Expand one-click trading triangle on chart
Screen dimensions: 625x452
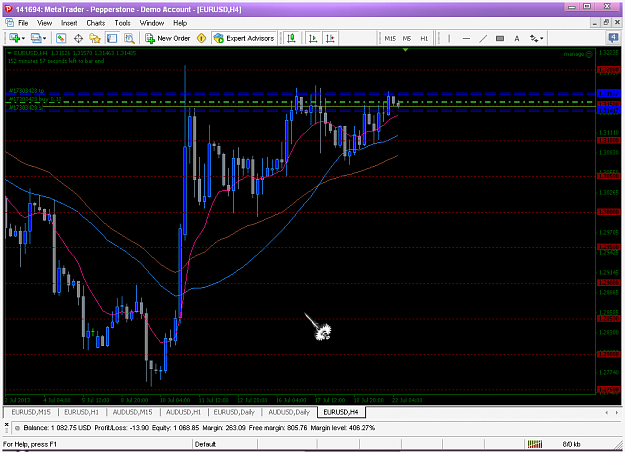click(10, 53)
